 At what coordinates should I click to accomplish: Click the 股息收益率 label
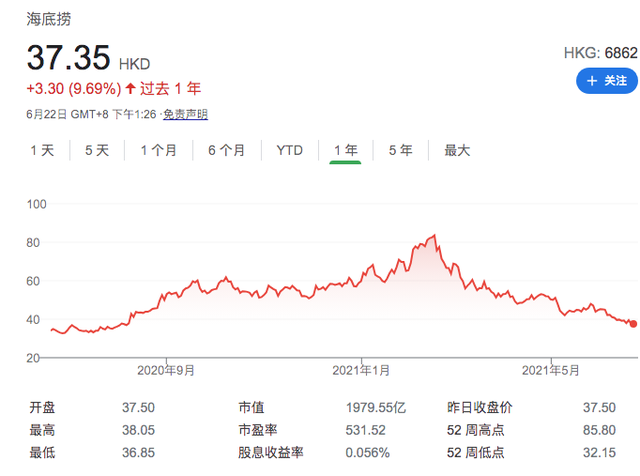(x=271, y=452)
